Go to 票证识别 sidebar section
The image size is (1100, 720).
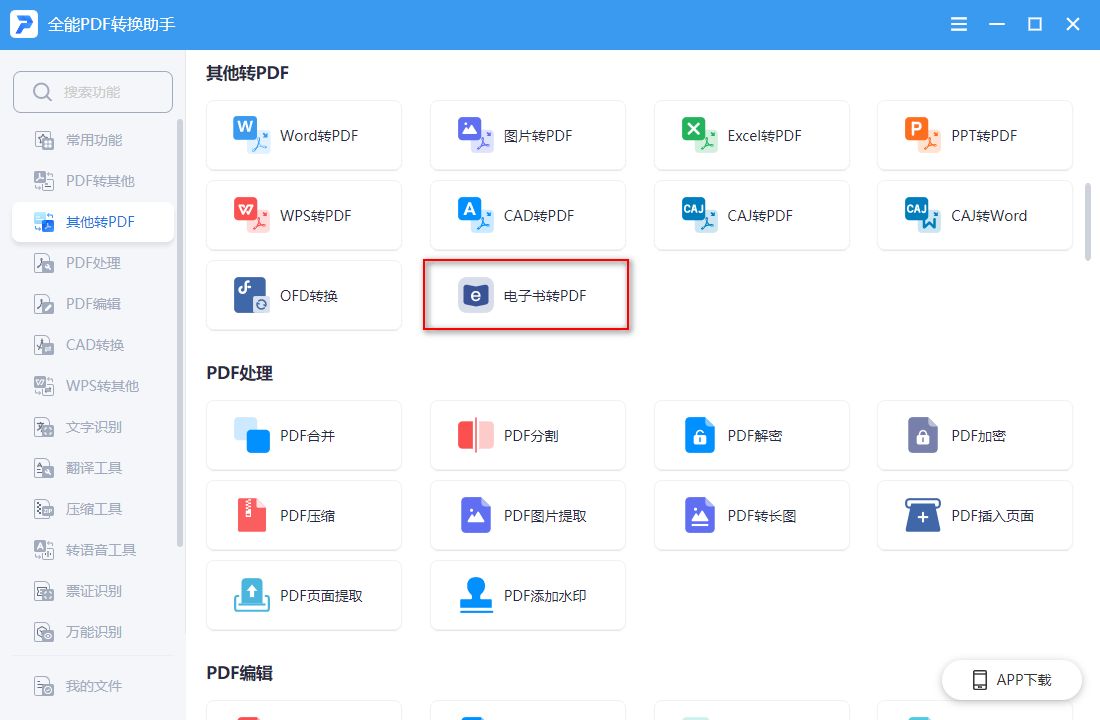pos(93,591)
